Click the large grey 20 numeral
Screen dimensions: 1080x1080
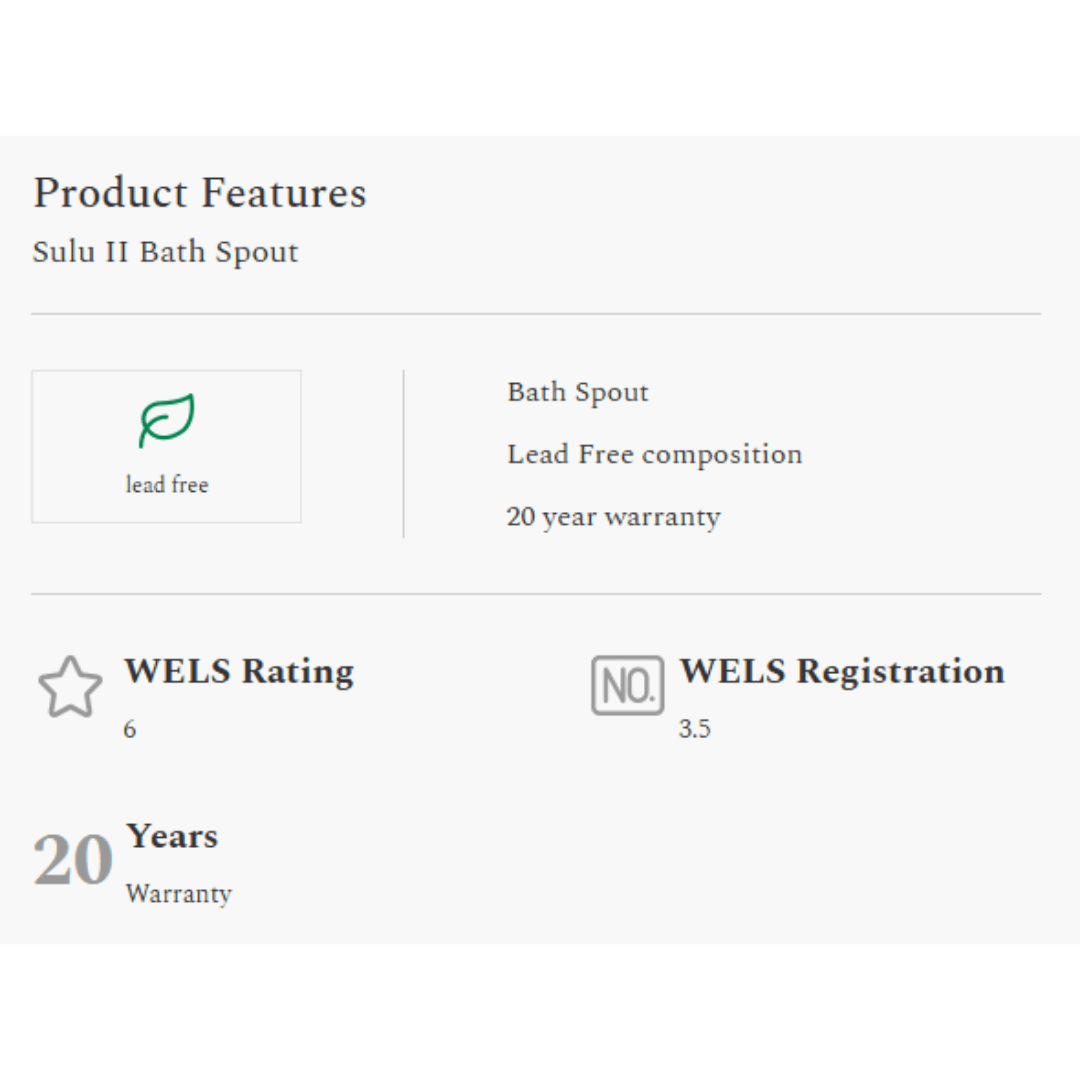click(73, 860)
